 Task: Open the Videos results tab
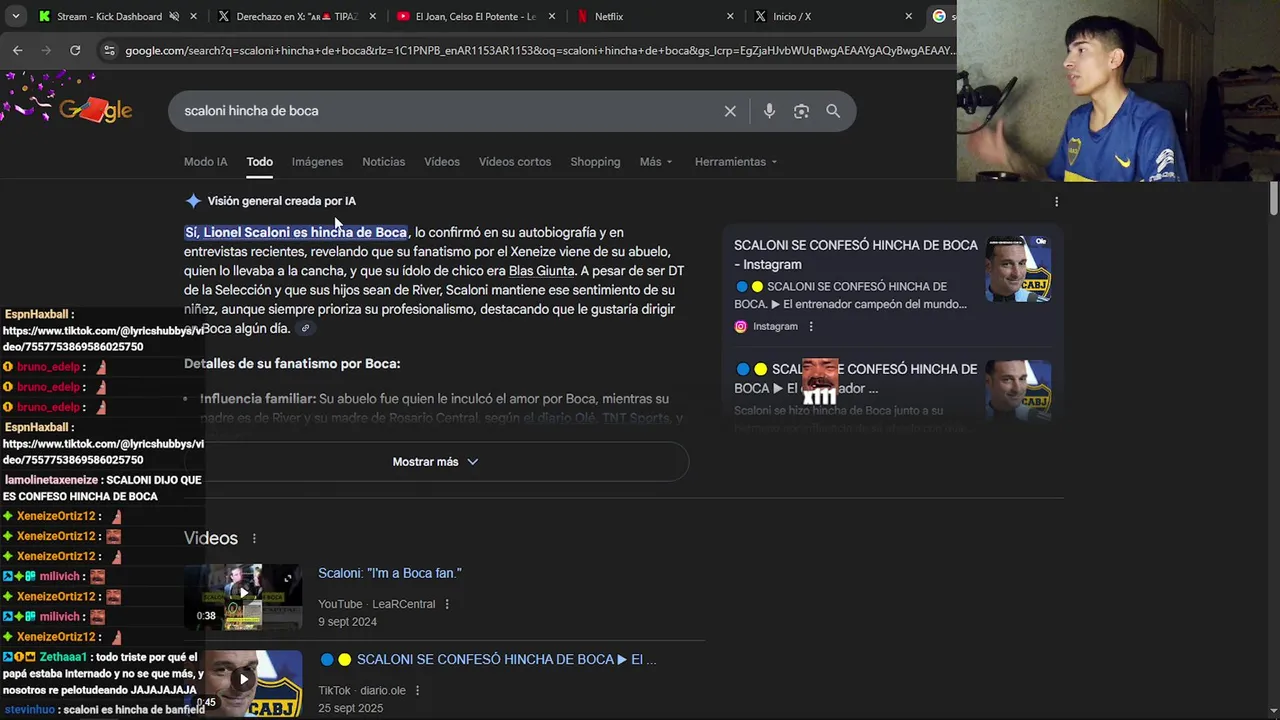pyautogui.click(x=442, y=162)
